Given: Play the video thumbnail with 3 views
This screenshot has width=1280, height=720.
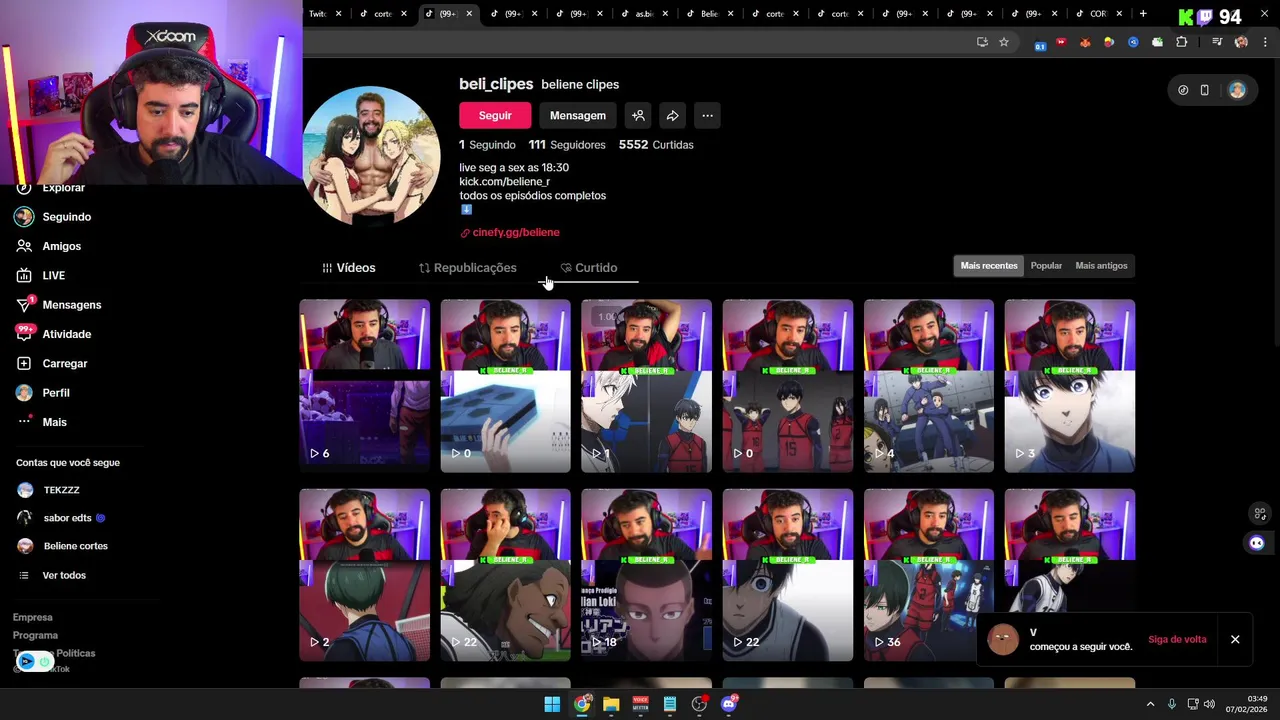Looking at the screenshot, I should click(x=1070, y=386).
